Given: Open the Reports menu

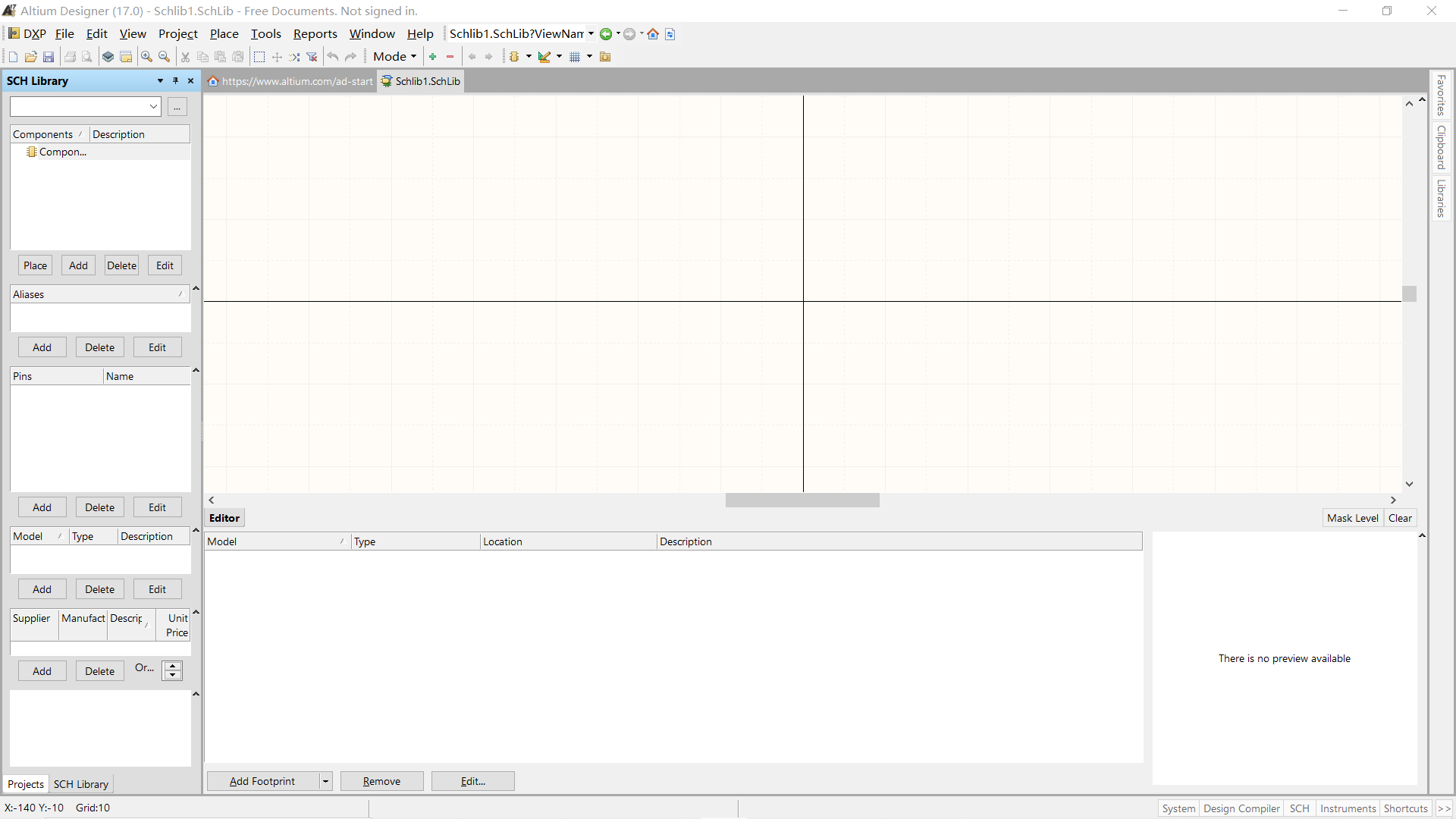Looking at the screenshot, I should [x=315, y=34].
